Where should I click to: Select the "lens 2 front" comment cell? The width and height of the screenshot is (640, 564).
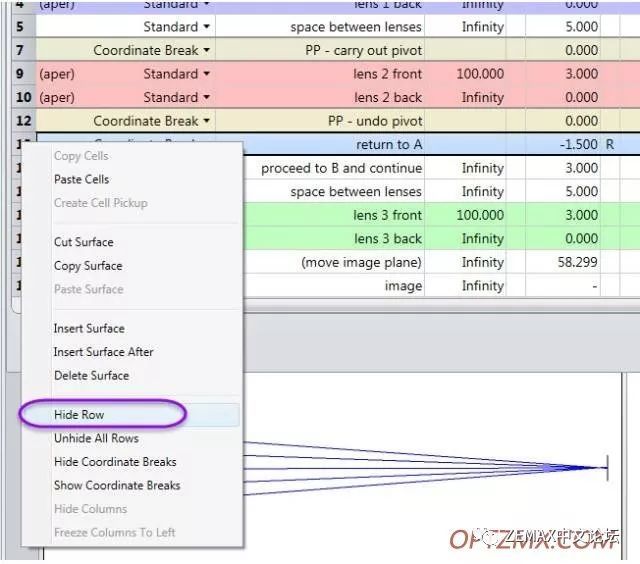(388, 74)
